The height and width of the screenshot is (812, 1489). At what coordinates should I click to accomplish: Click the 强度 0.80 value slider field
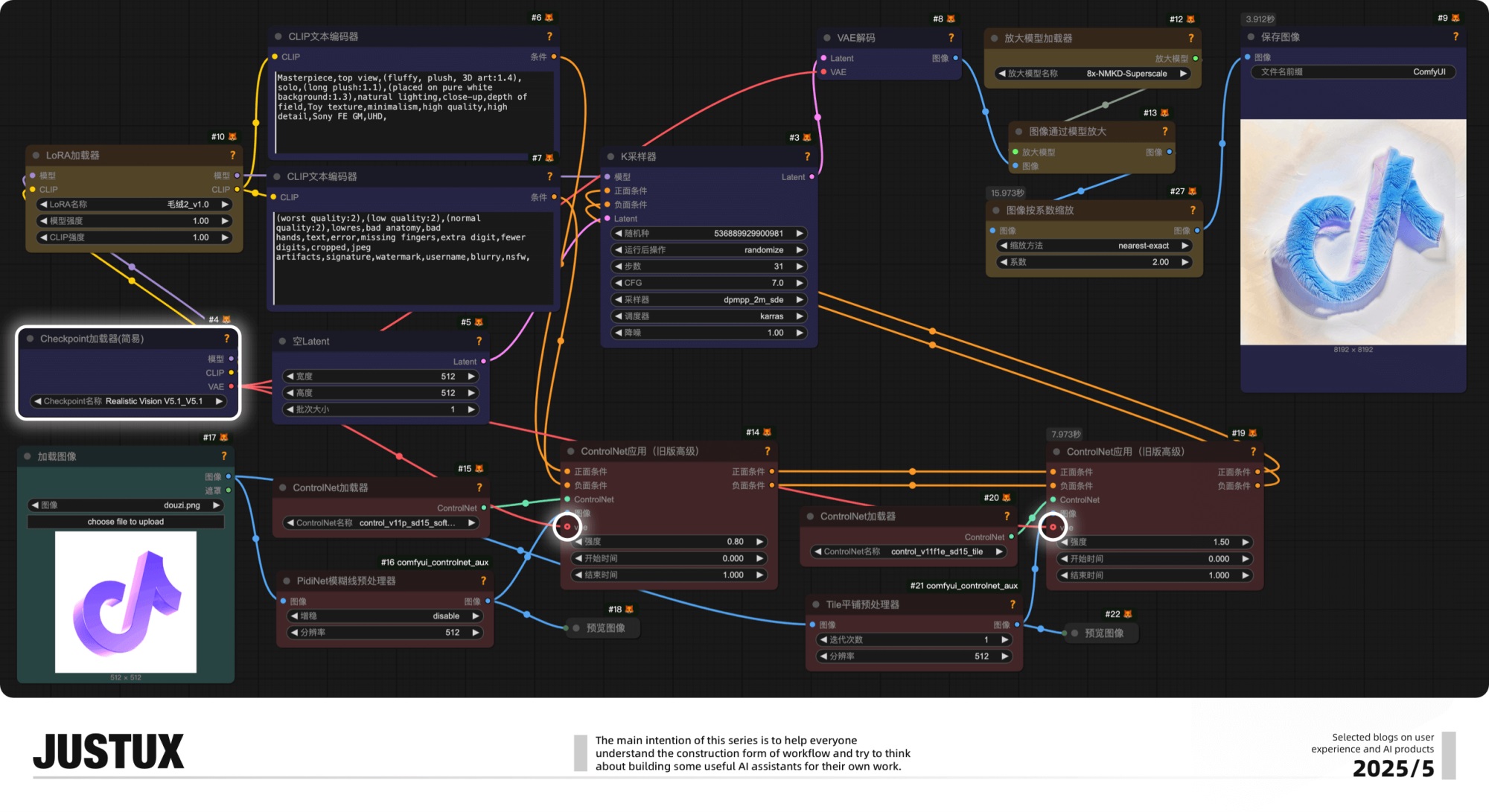[x=669, y=542]
